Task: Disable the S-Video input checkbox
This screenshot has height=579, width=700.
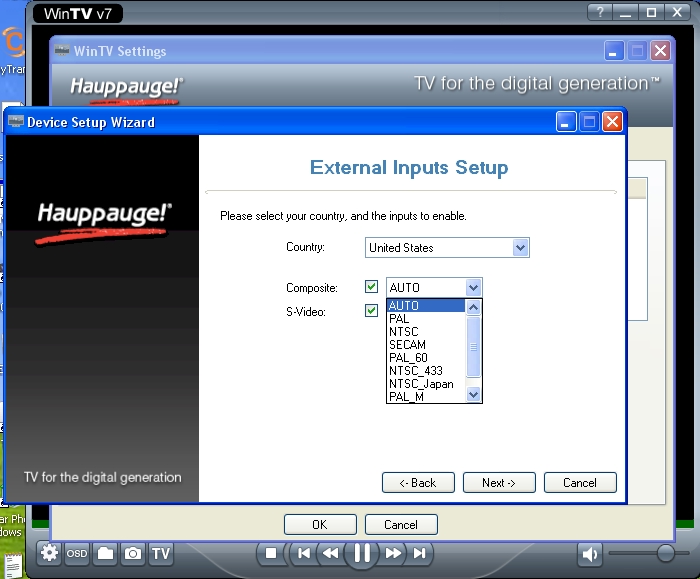Action: pos(371,310)
